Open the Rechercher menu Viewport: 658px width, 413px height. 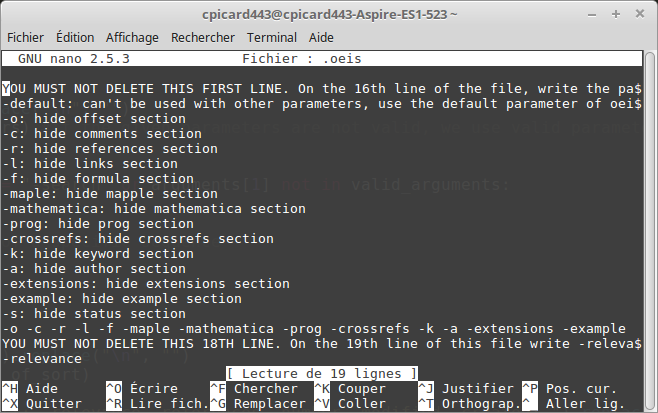click(x=203, y=37)
